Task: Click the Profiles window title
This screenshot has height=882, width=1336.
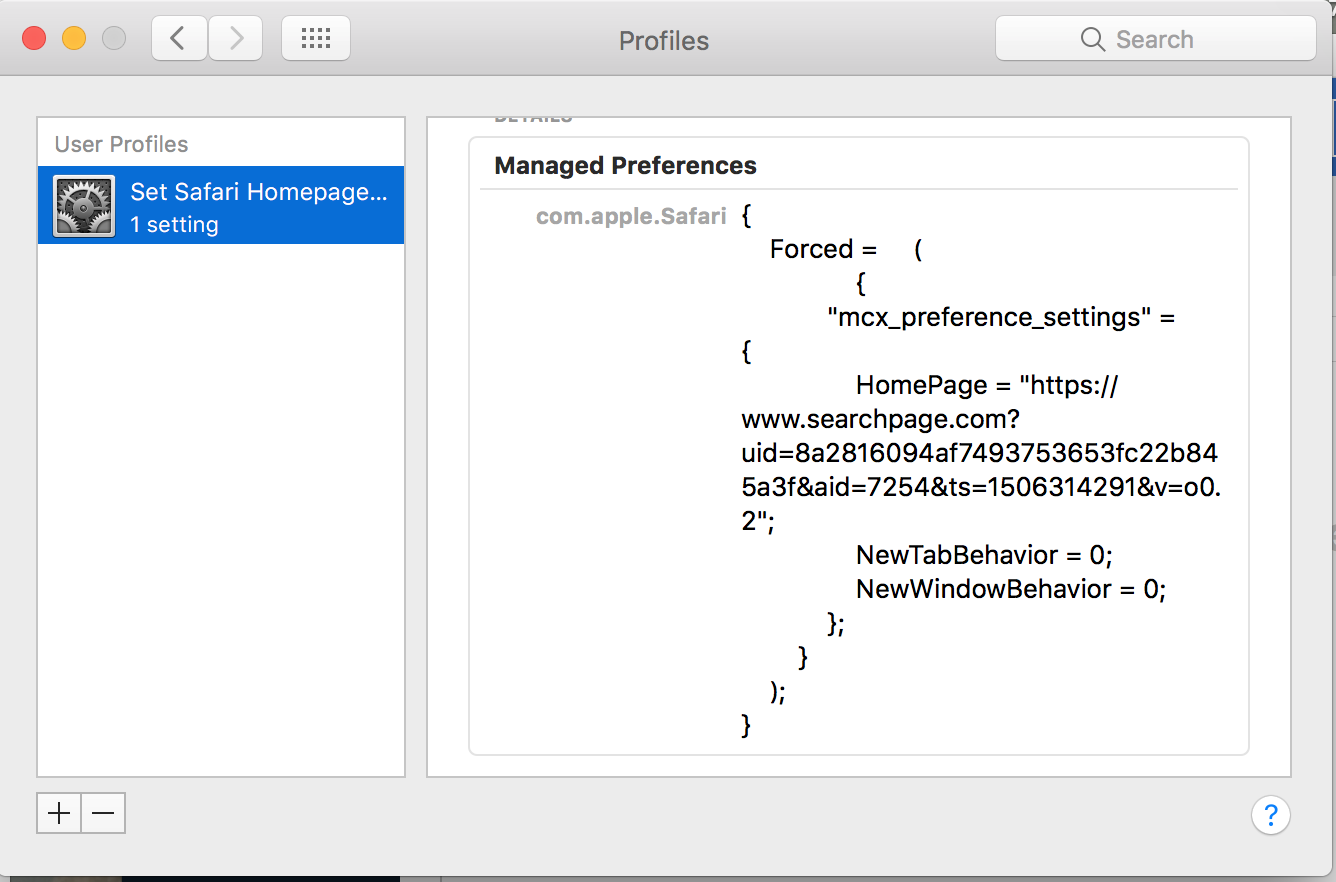Action: 664,41
